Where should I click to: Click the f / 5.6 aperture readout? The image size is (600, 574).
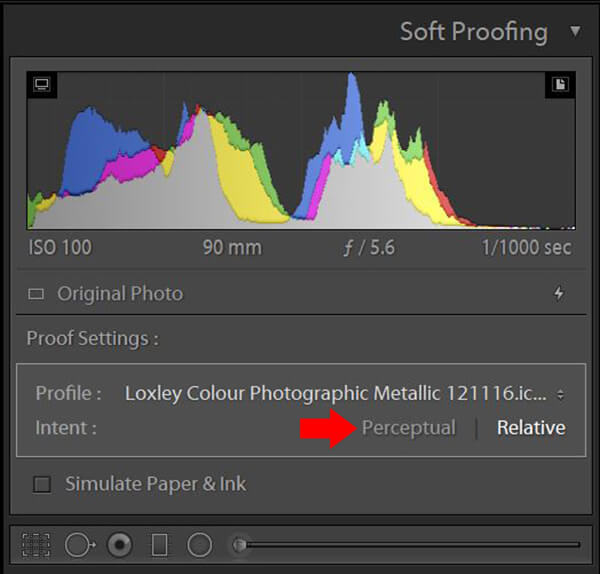(369, 247)
